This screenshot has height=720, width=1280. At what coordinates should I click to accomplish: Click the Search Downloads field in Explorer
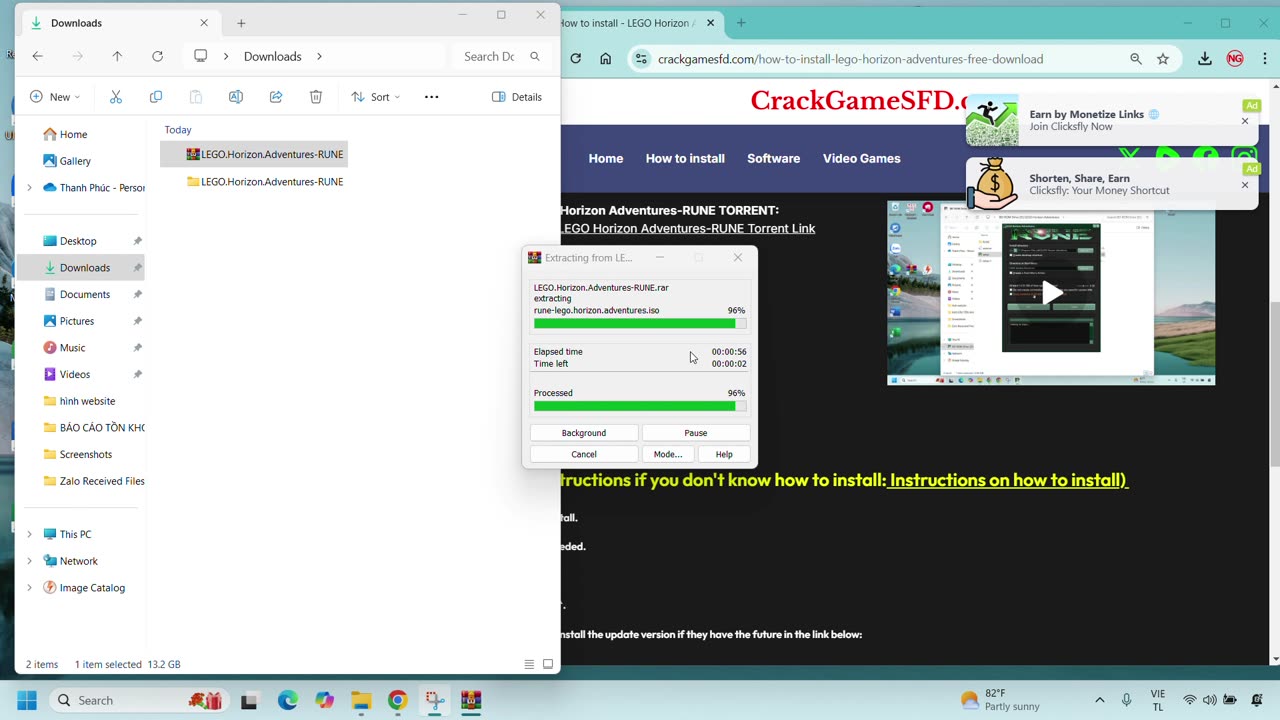(500, 57)
